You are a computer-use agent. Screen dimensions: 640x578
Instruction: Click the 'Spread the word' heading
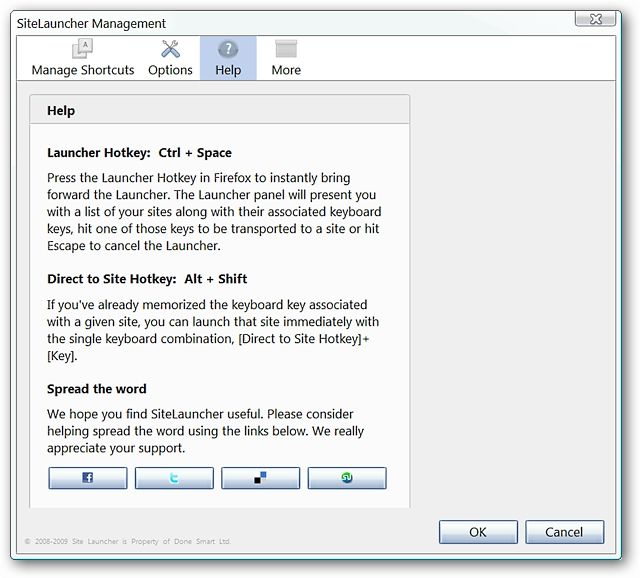click(96, 389)
